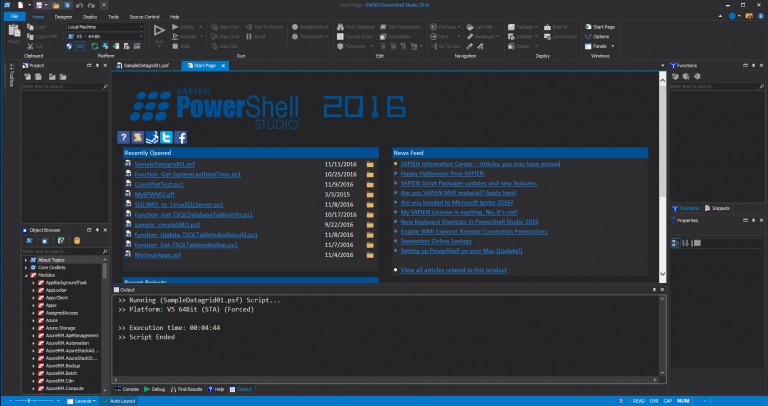Toggle alphabetical sort in Properties panel
Image resolution: width=768 pixels, height=406 pixels.
tap(686, 243)
